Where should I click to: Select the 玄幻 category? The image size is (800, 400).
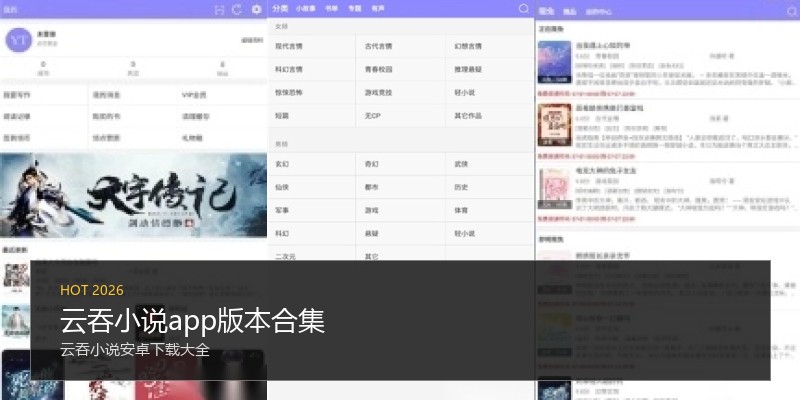(282, 164)
